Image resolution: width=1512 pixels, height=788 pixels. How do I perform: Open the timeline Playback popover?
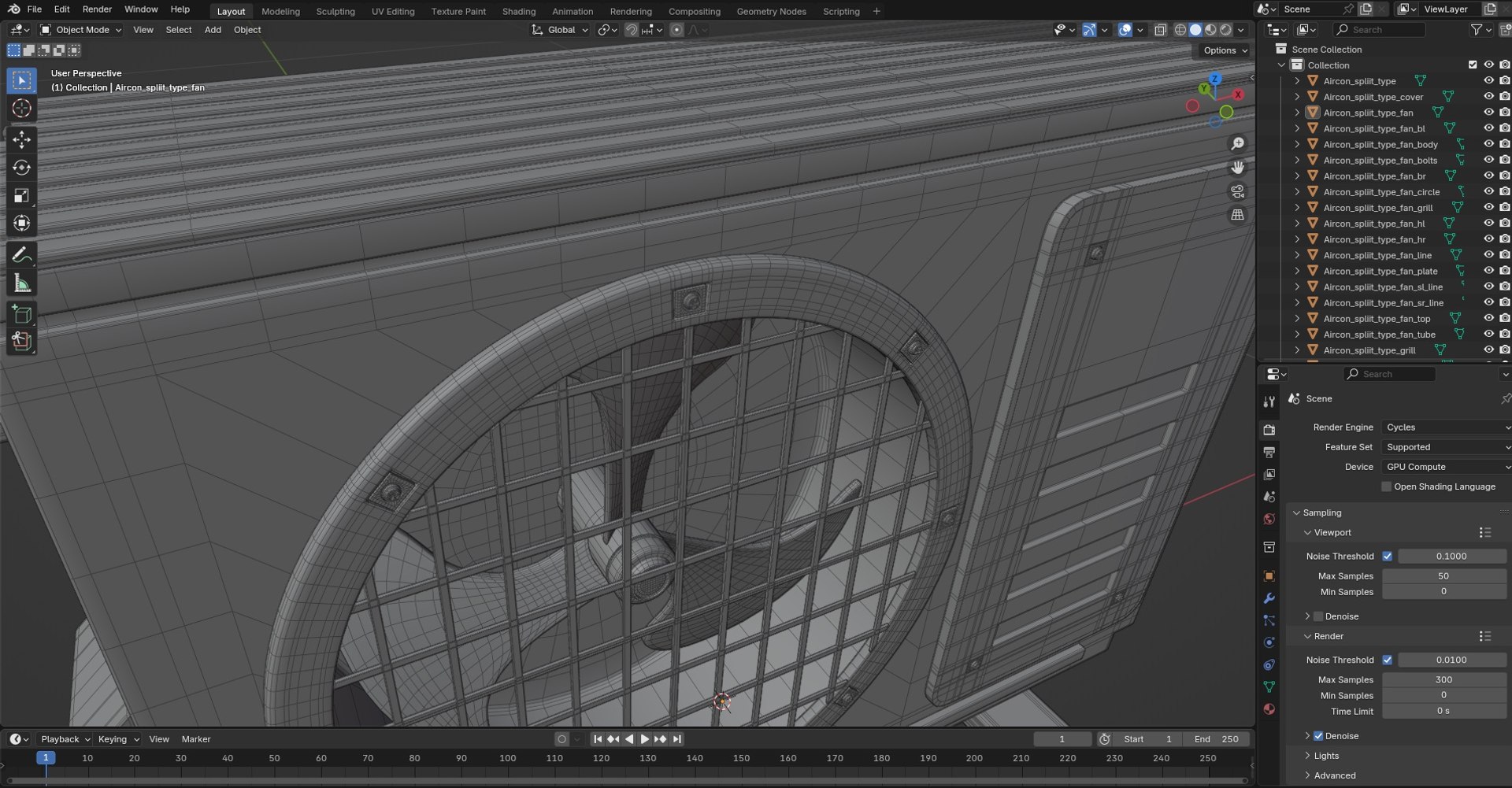65,740
